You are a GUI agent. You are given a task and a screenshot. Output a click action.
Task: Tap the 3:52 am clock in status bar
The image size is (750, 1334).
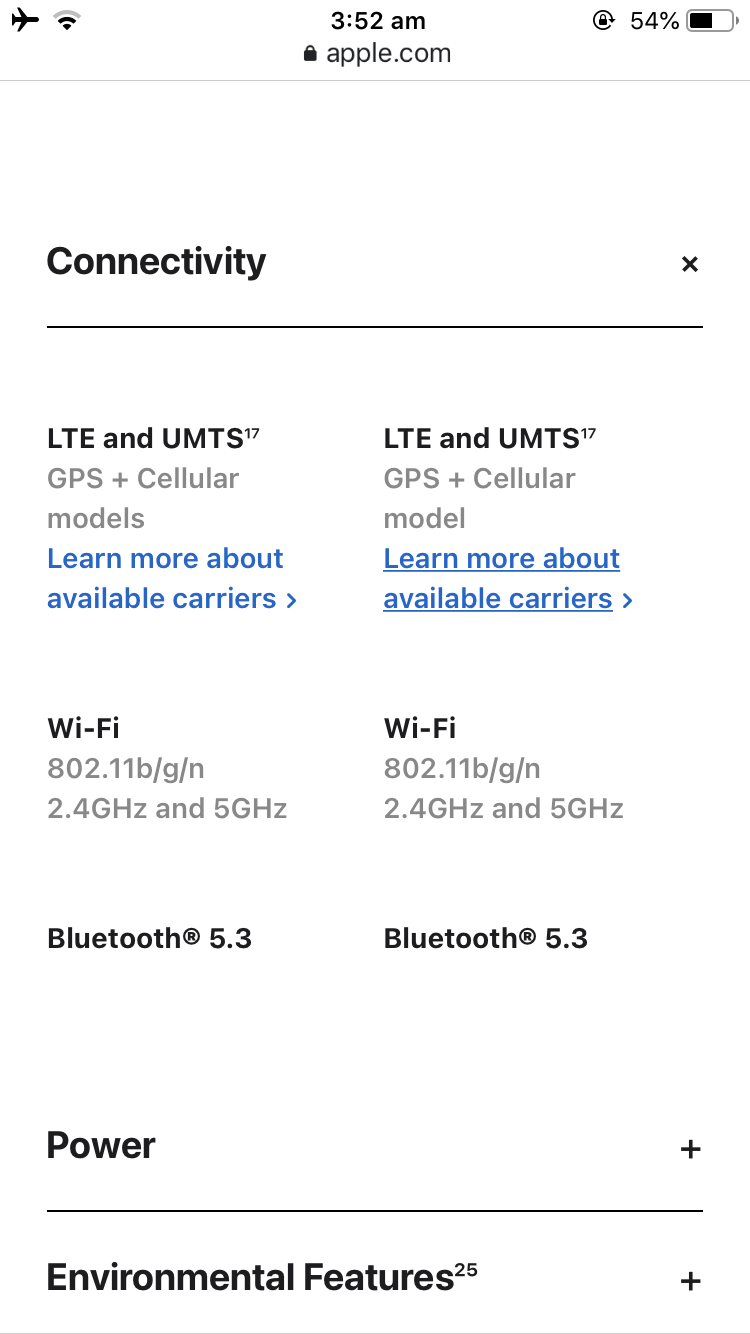tap(378, 20)
